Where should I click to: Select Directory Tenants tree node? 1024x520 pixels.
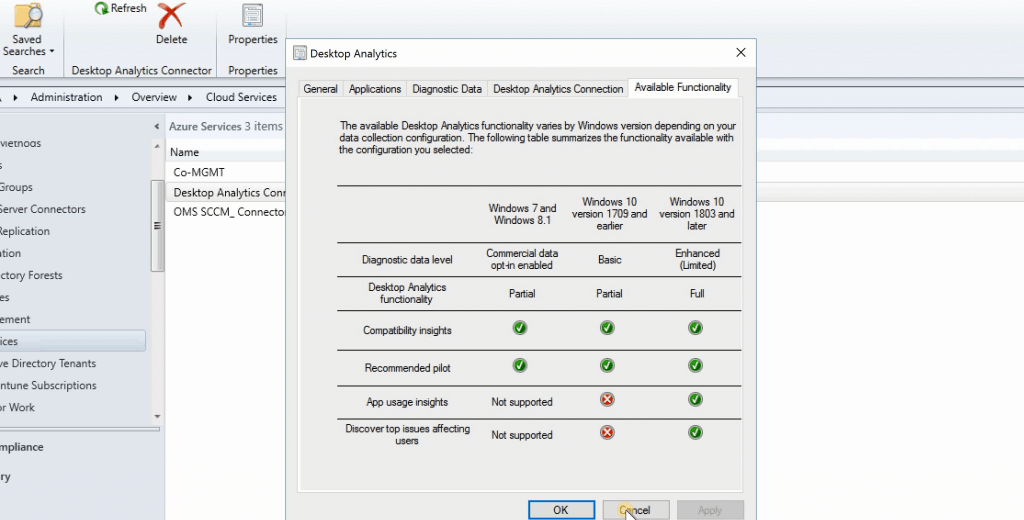coord(48,363)
